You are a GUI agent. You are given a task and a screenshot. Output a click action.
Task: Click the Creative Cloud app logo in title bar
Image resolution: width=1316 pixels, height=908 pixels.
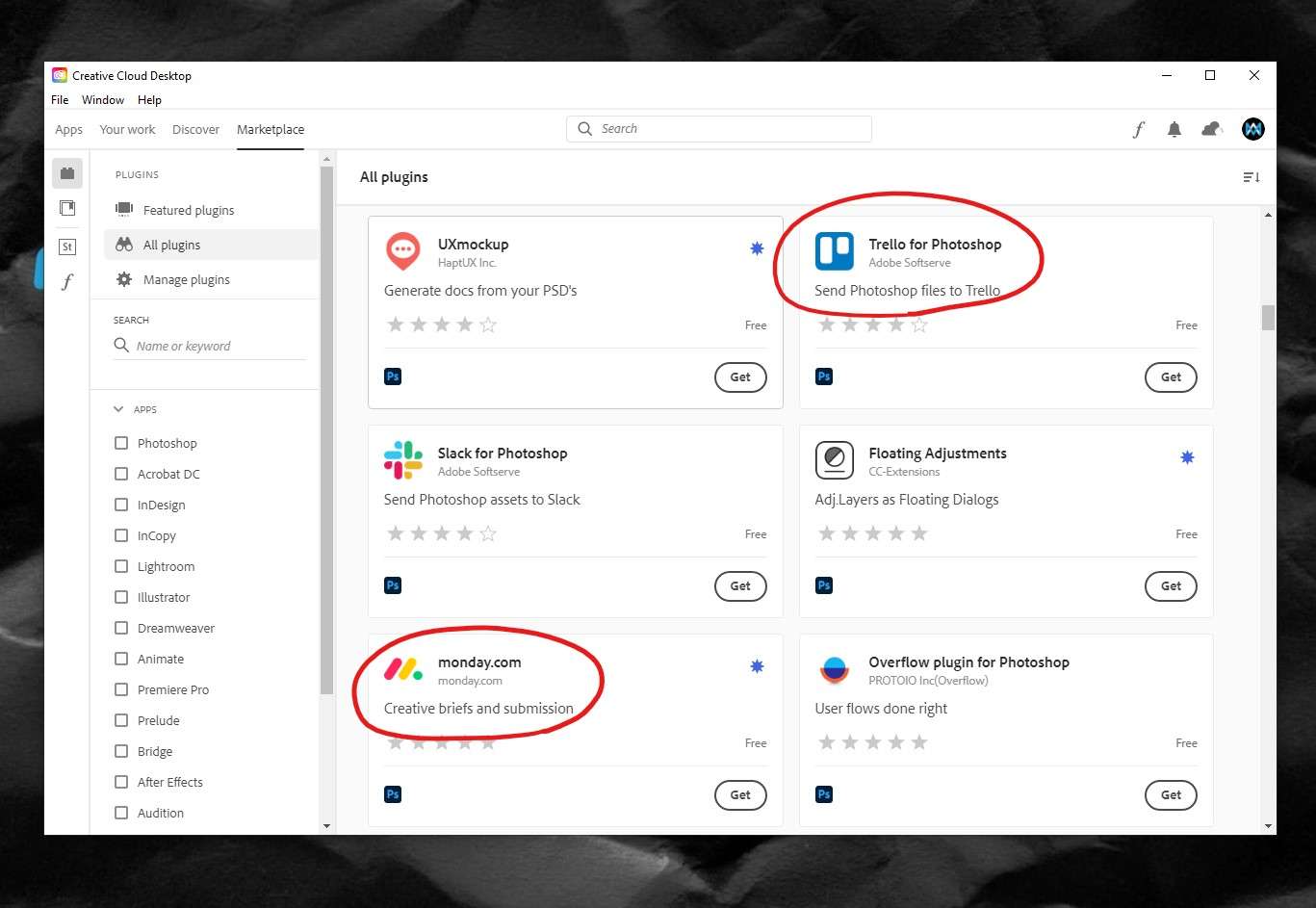pos(60,75)
